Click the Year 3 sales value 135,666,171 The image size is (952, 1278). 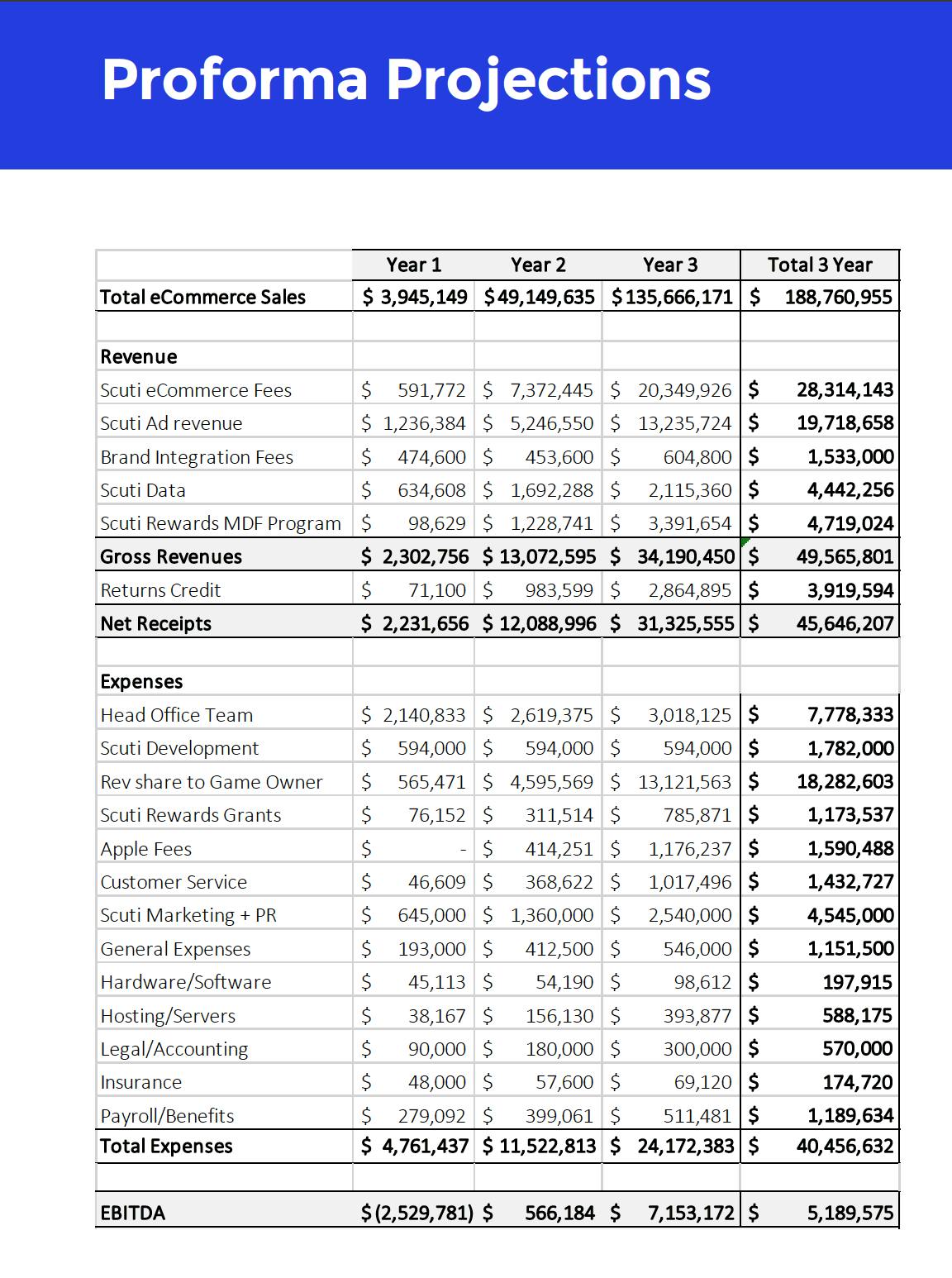point(679,297)
